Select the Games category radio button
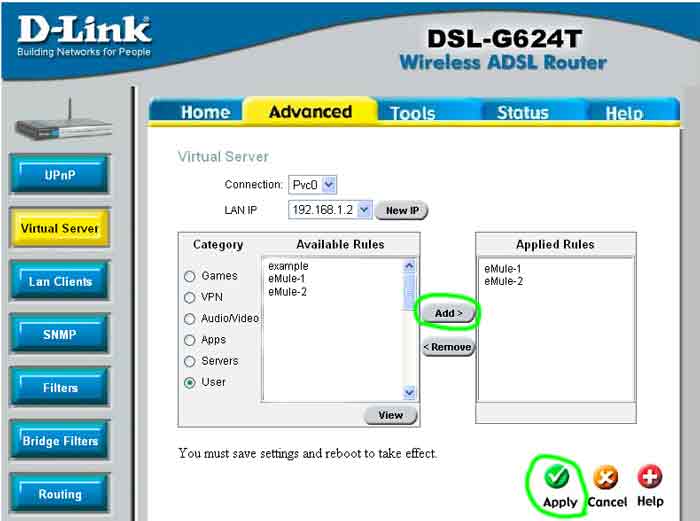The image size is (700, 521). click(190, 276)
